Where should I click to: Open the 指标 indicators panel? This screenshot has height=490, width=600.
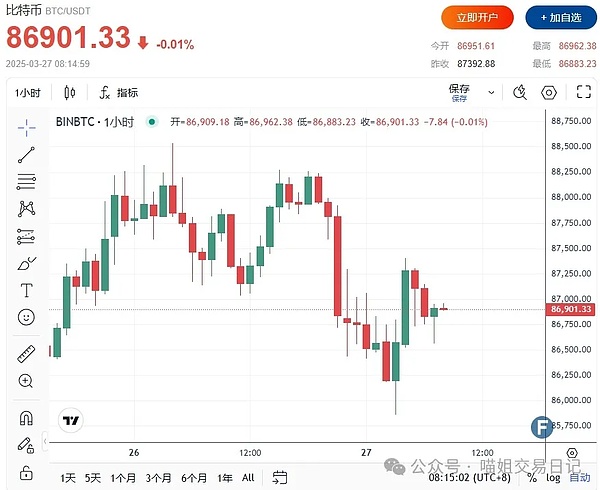118,93
